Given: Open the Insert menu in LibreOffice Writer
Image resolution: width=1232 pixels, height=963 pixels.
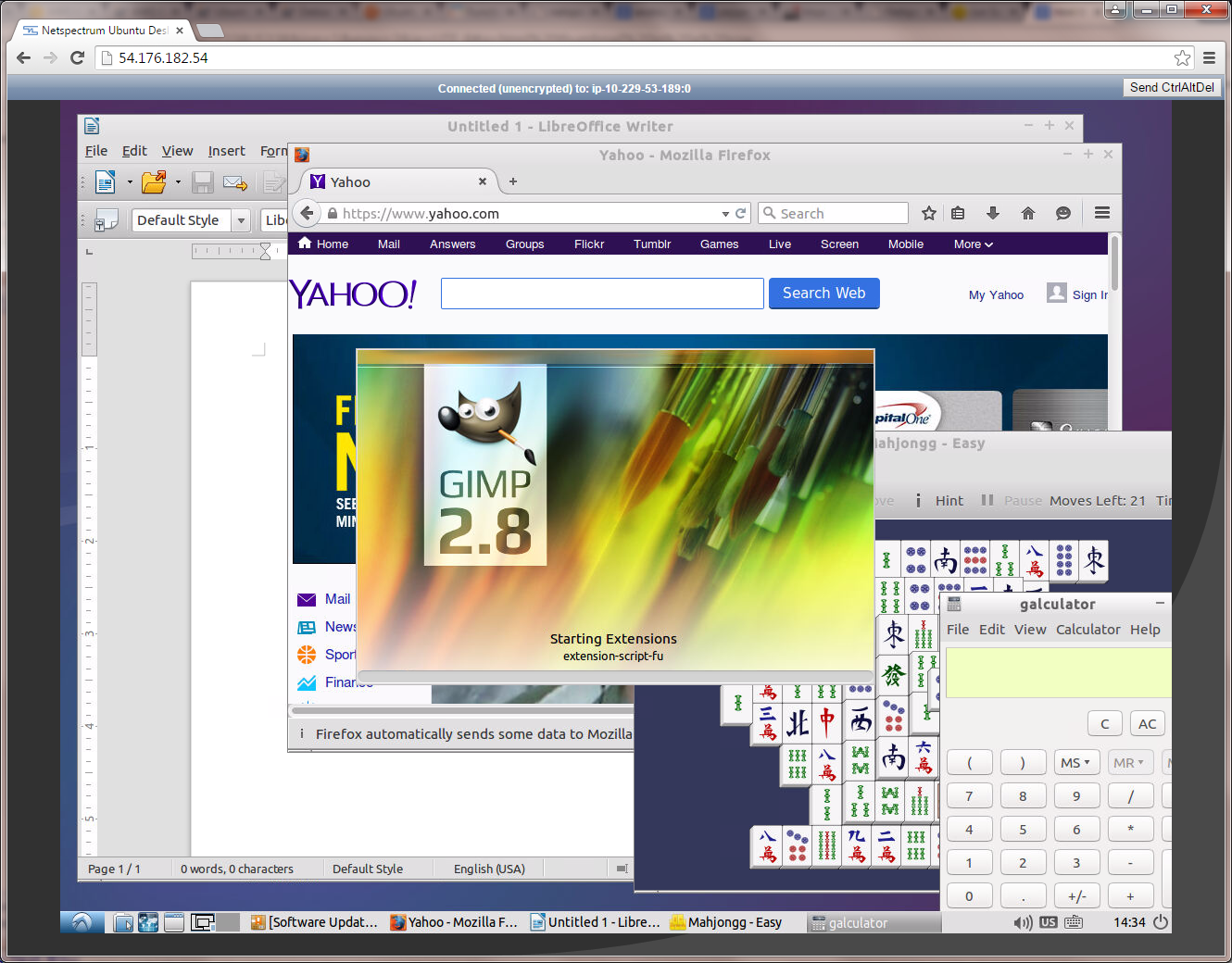Looking at the screenshot, I should [x=226, y=151].
